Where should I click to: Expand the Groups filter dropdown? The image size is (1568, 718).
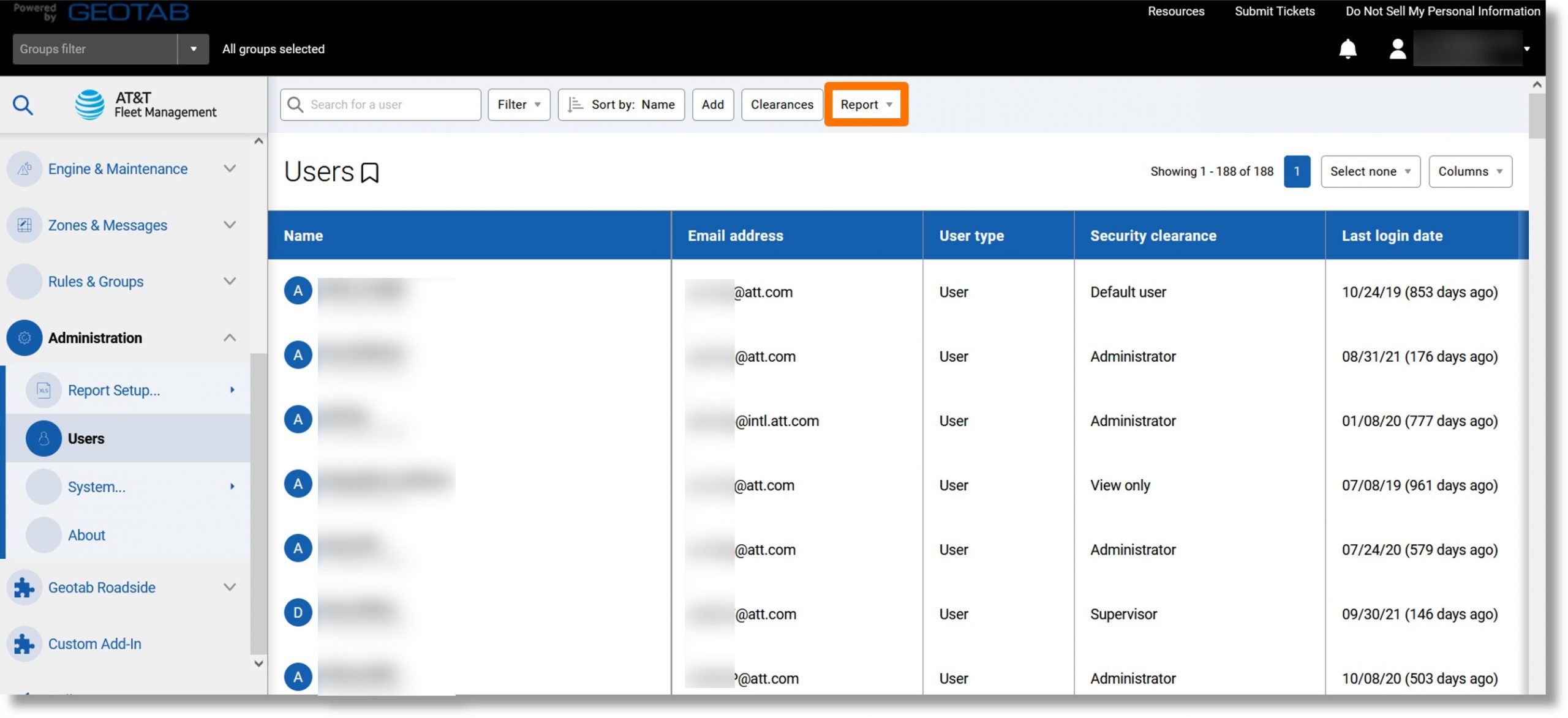(192, 48)
